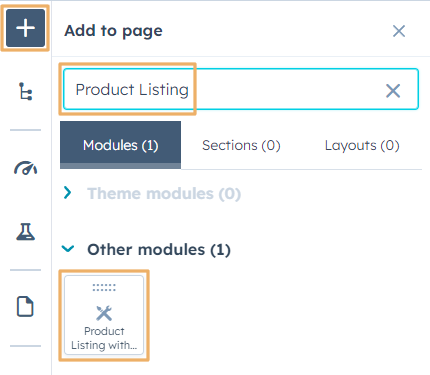The image size is (430, 375).
Task: Switch to the Layouts (0) tab
Action: pos(362,145)
